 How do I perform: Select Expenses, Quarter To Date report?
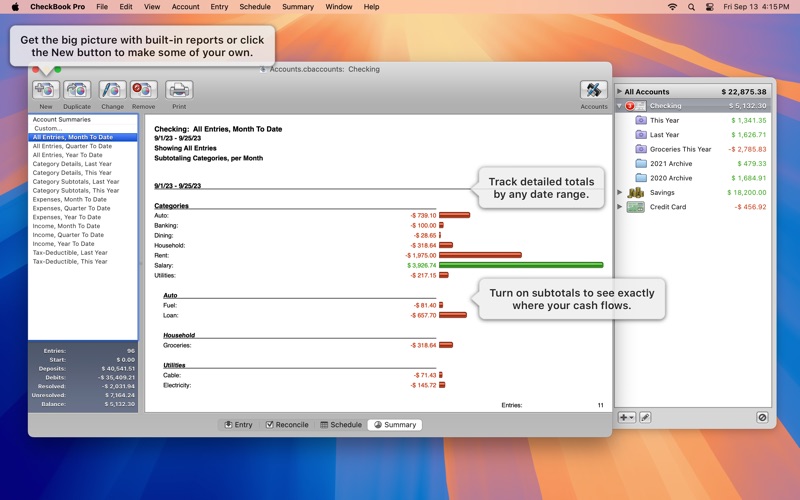pos(83,208)
